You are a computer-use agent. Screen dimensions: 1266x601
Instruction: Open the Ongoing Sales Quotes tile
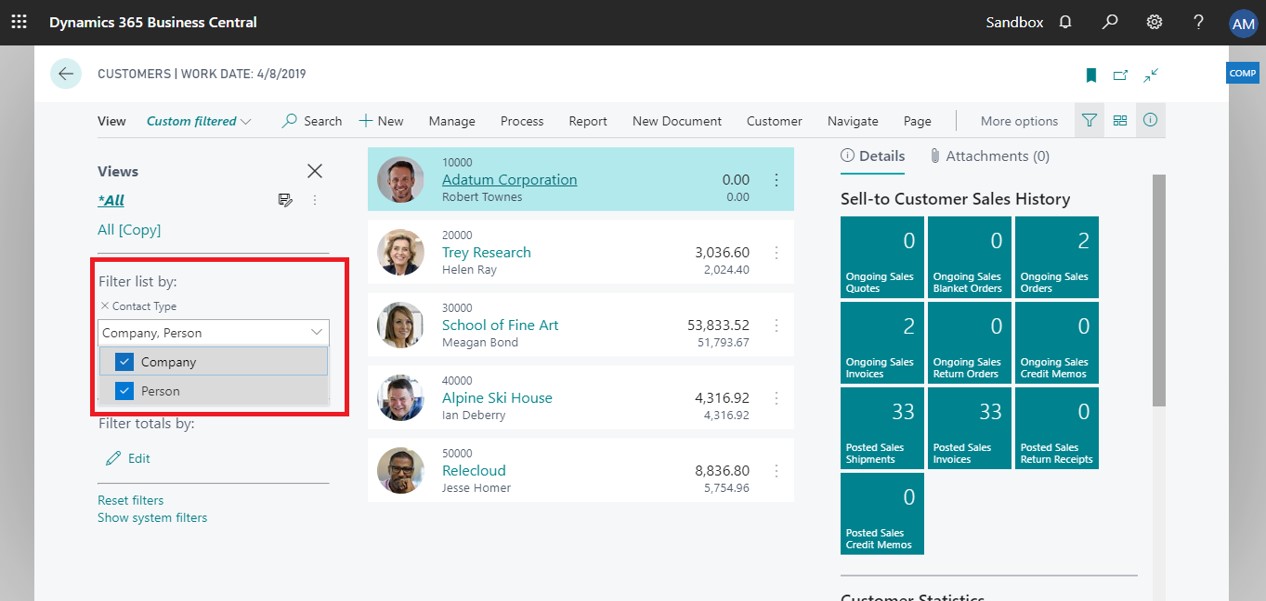tap(882, 257)
